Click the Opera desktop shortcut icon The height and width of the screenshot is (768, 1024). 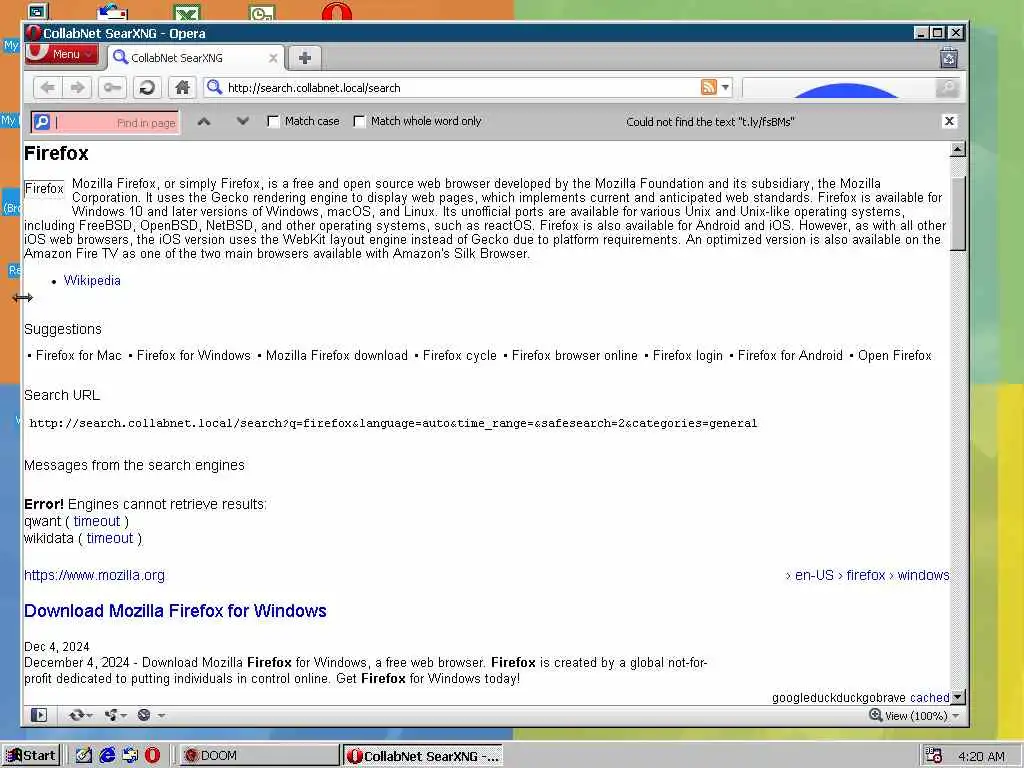coord(336,10)
